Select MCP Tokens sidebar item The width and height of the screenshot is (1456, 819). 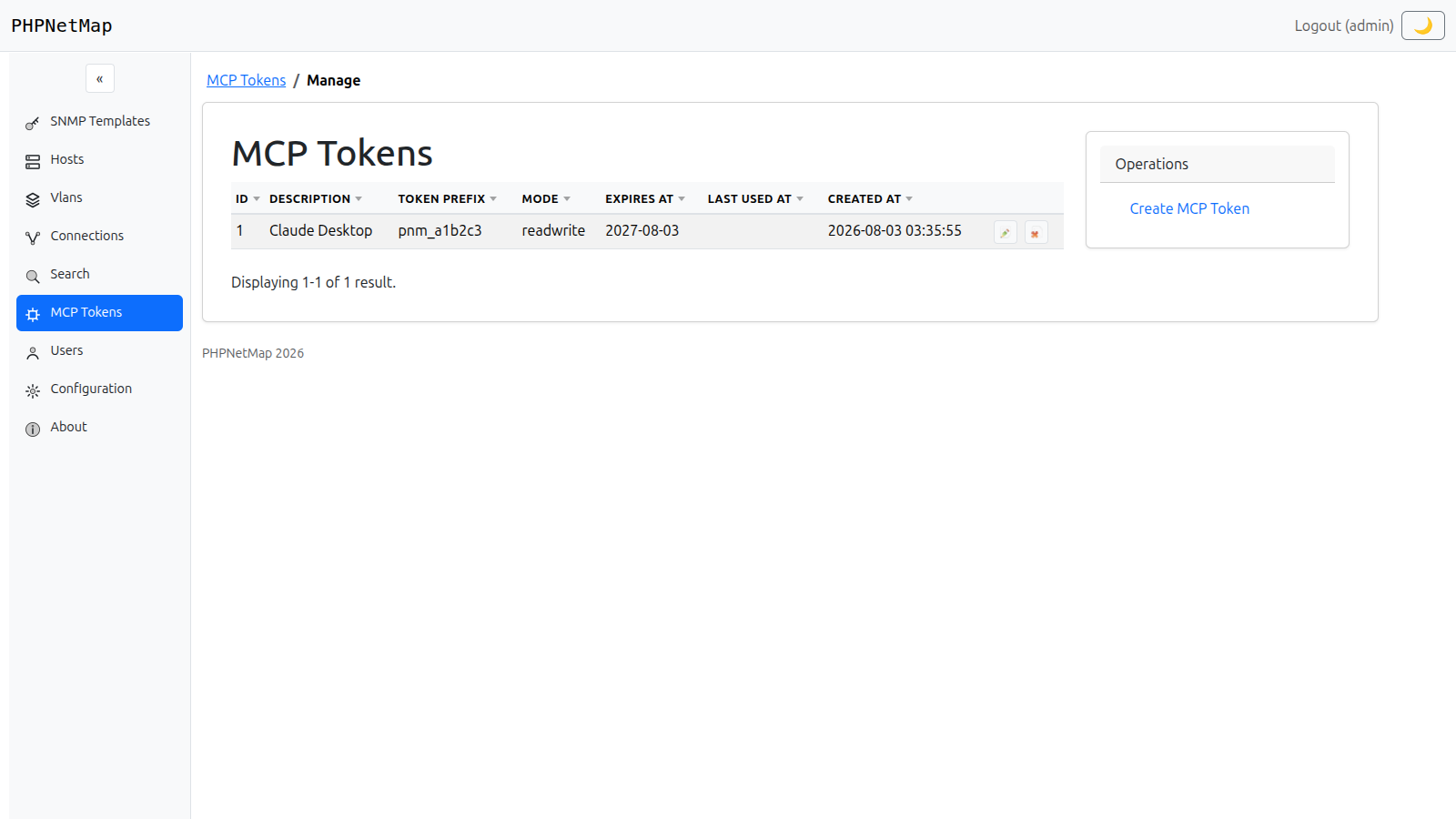coord(100,313)
